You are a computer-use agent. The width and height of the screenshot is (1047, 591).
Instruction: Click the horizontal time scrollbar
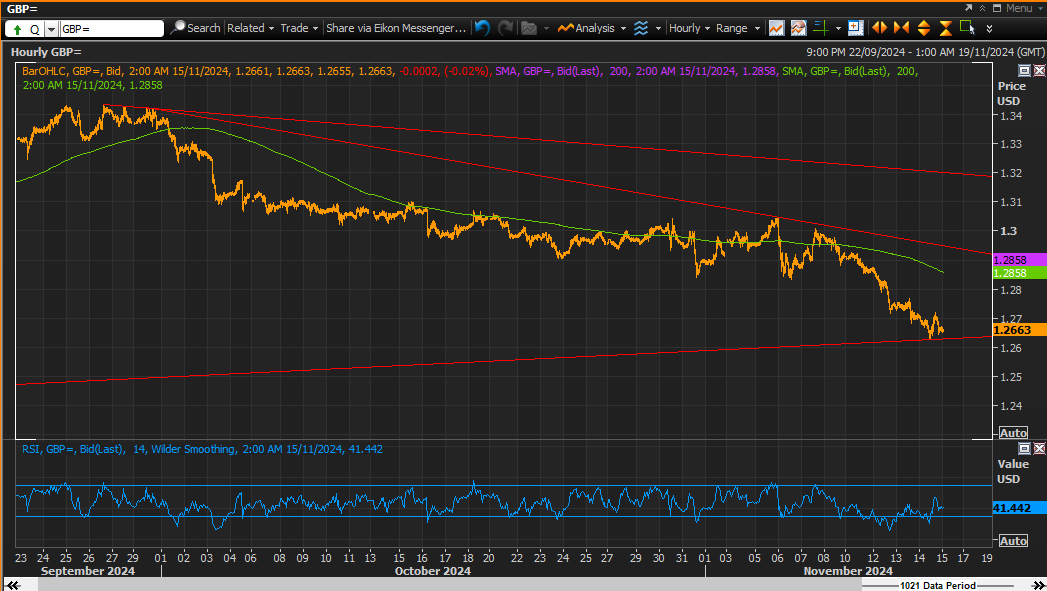click(x=449, y=585)
